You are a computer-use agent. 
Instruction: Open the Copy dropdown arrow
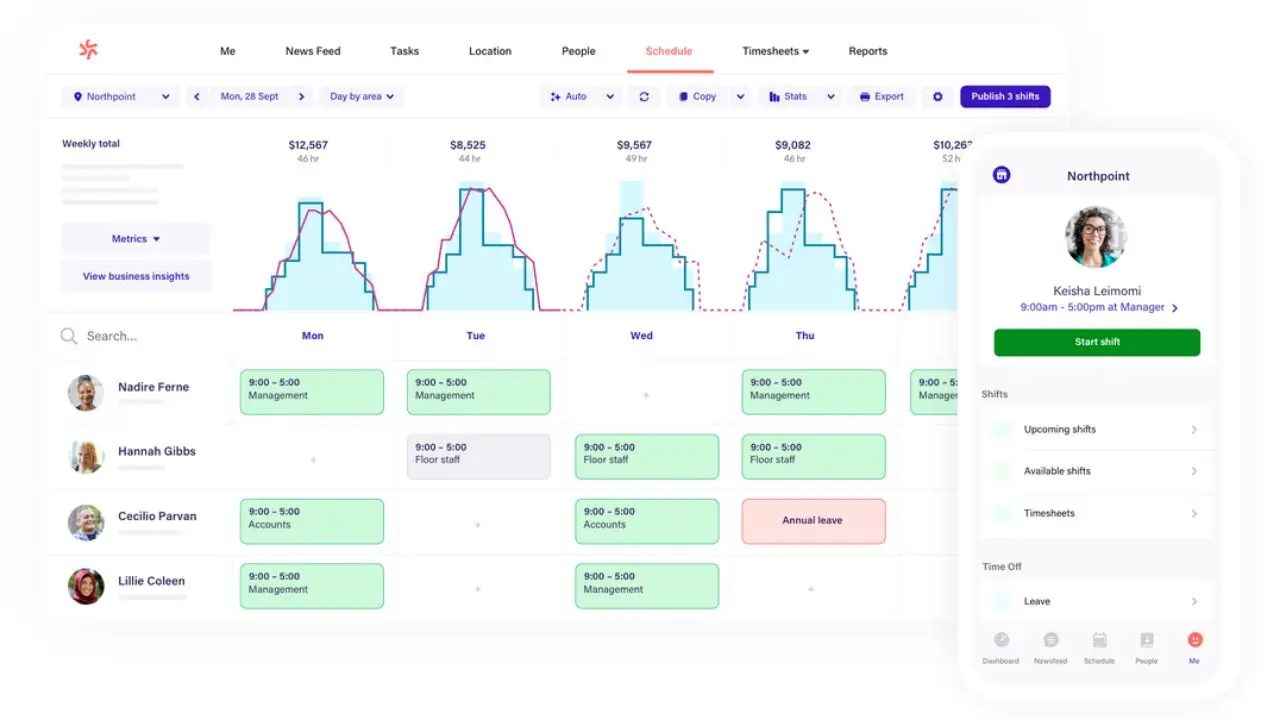click(738, 96)
